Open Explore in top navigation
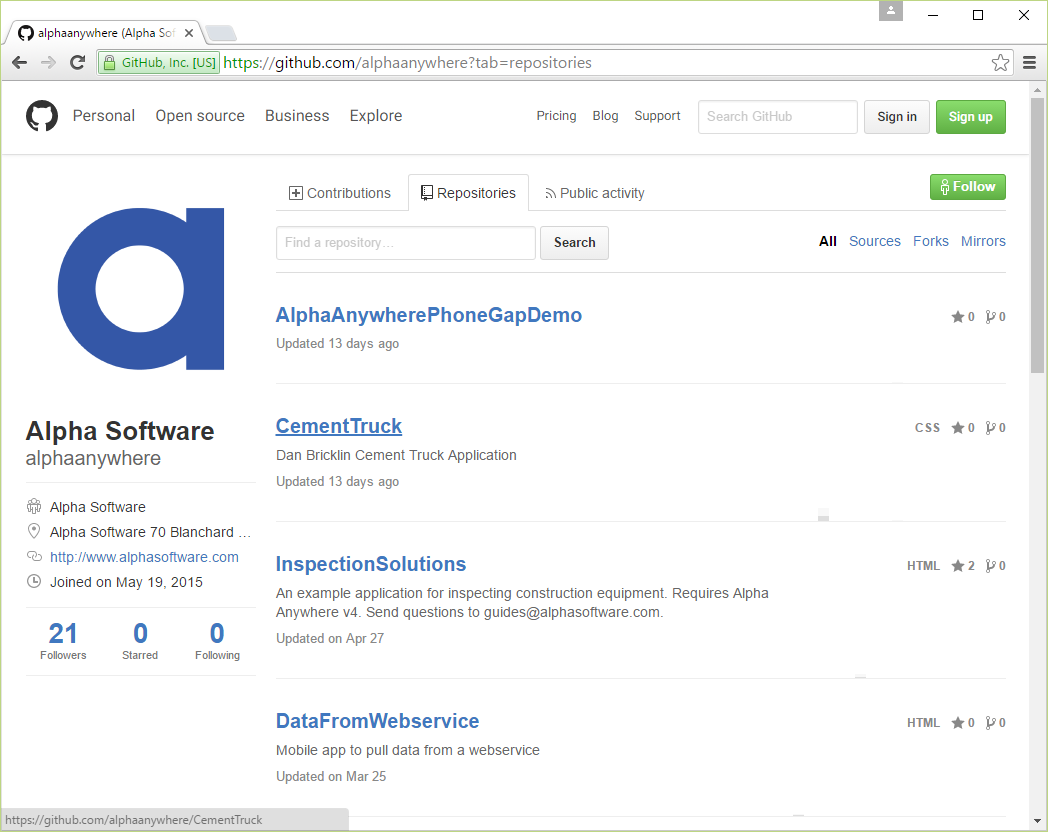Image resolution: width=1048 pixels, height=832 pixels. click(376, 116)
